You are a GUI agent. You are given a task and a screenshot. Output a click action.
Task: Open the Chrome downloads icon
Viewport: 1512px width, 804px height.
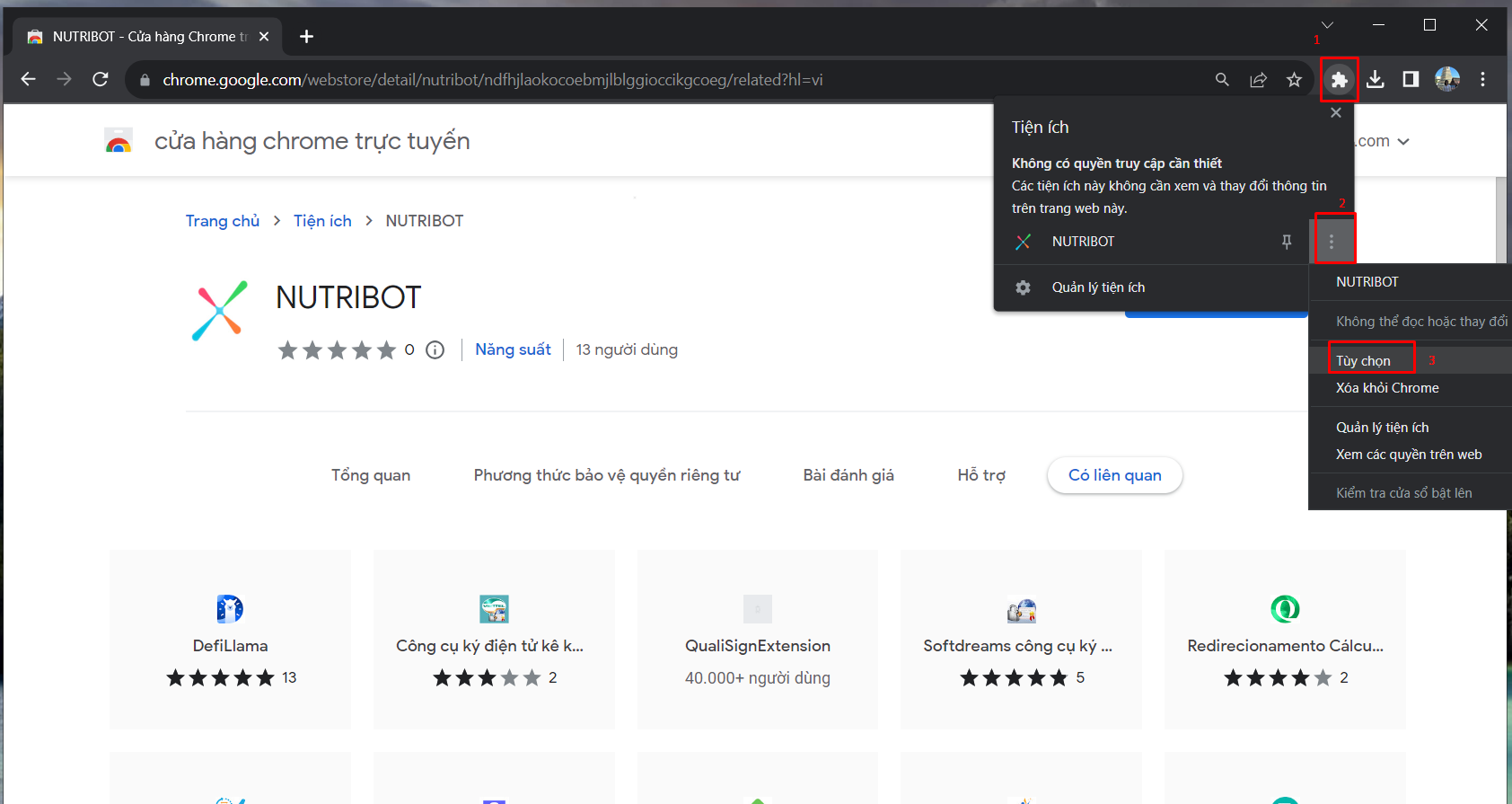1375,80
